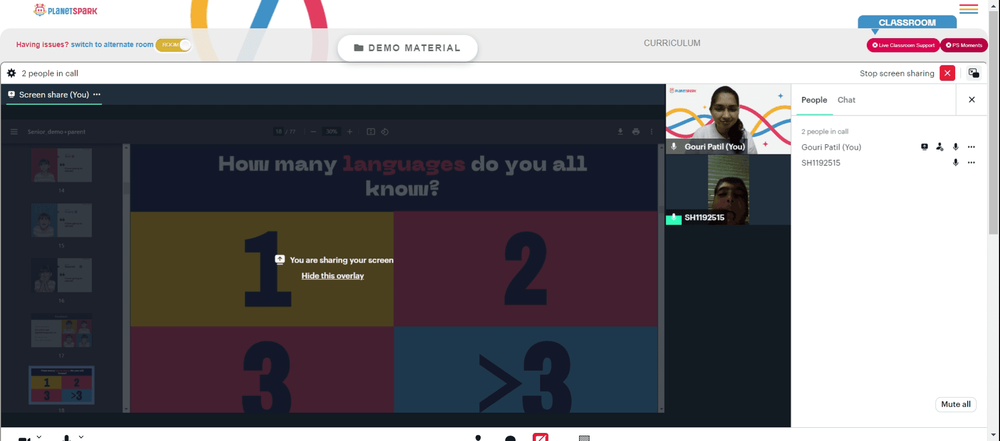Viewport: 1000px width, 441px height.
Task: Click the fit to page icon
Action: 371,131
